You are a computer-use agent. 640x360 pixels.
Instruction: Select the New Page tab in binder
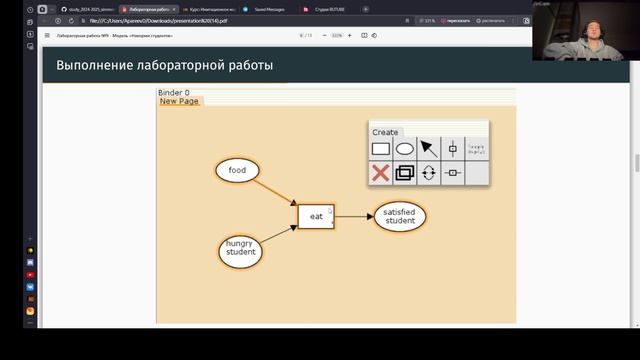179,101
